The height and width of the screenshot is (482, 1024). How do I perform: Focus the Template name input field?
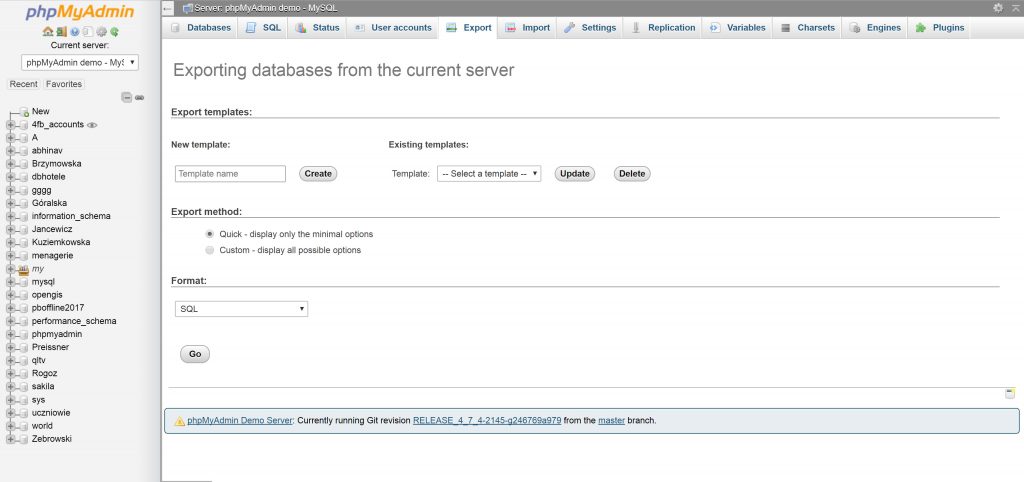(231, 174)
